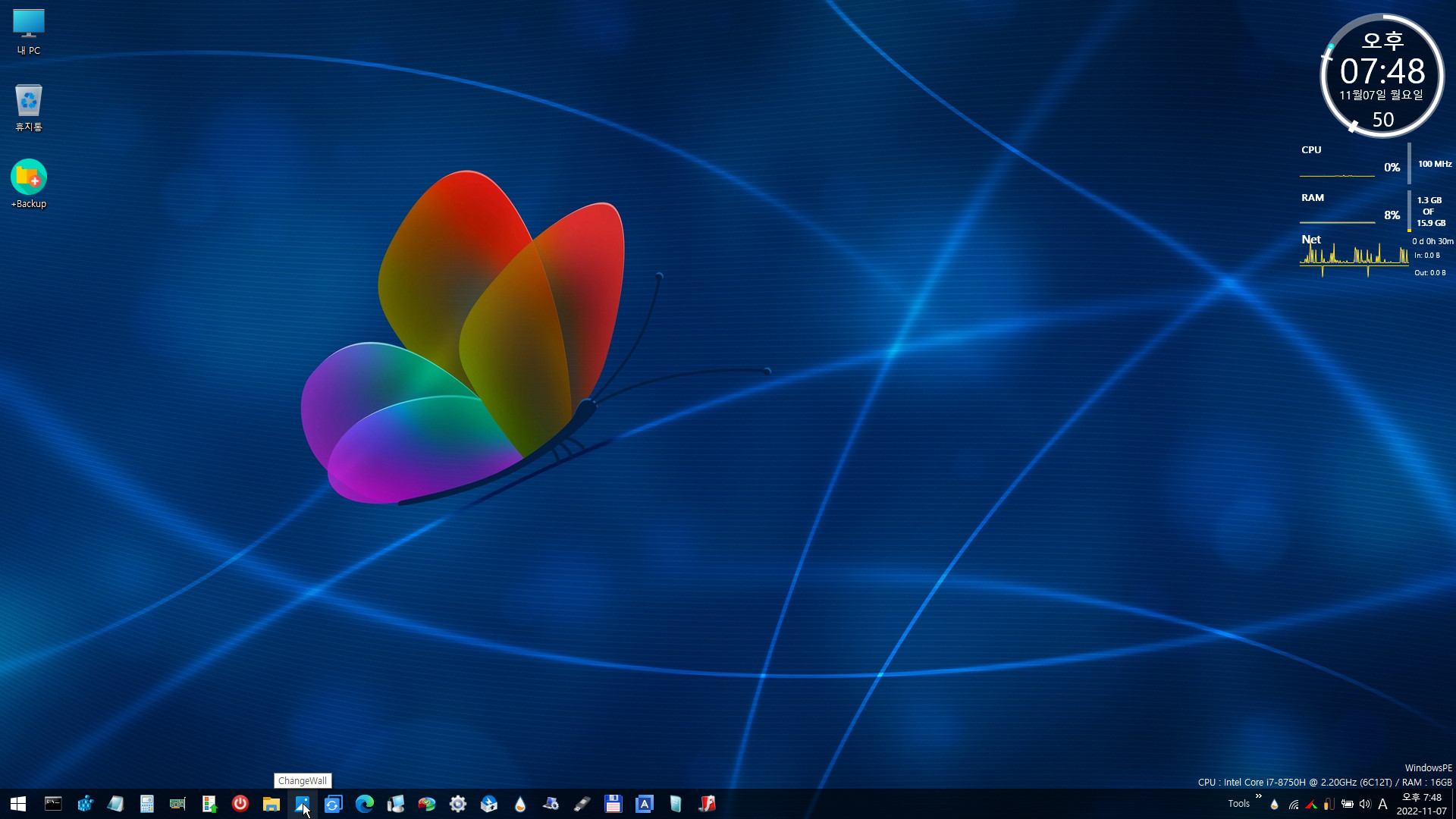Open the gear with play button icon

[458, 804]
